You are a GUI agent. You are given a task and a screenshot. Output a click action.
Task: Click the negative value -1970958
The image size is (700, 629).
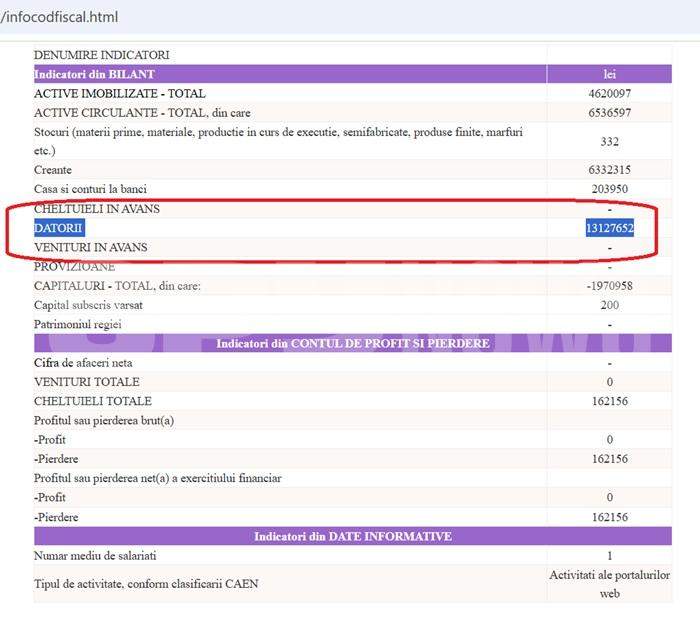click(x=609, y=286)
